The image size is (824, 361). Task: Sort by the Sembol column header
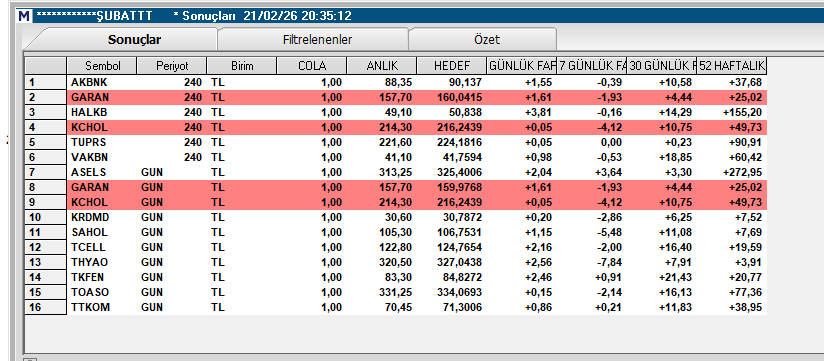coord(102,66)
